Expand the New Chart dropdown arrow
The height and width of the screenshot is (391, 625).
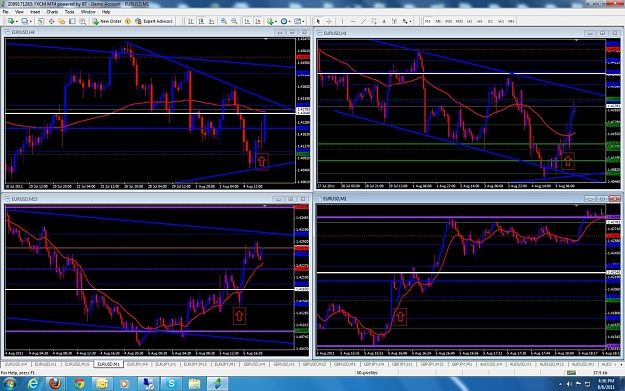pos(17,22)
